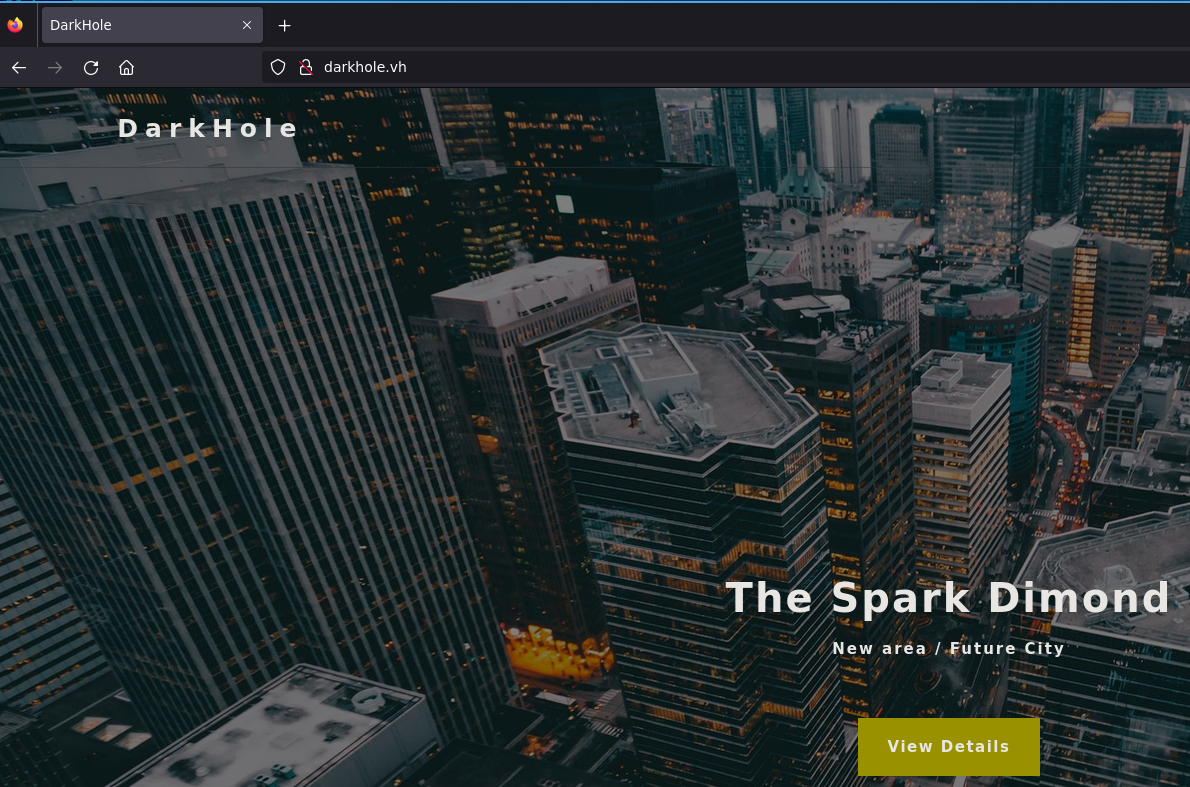
Task: Click the "The Spark Dimond" heading
Action: (x=947, y=598)
